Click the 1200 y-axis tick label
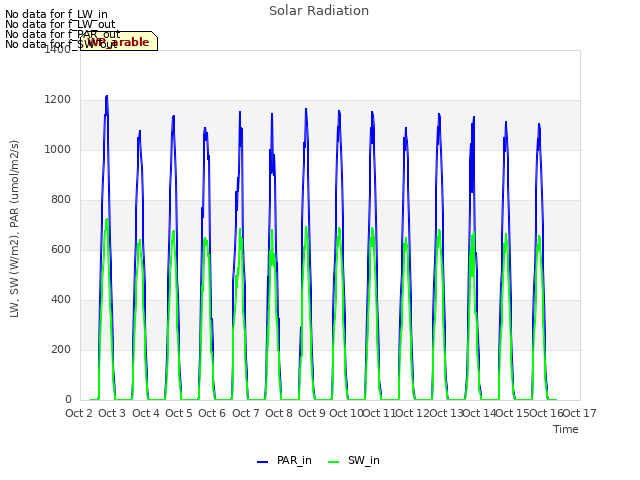Screen dimensions: 640x480 pyautogui.click(x=58, y=100)
